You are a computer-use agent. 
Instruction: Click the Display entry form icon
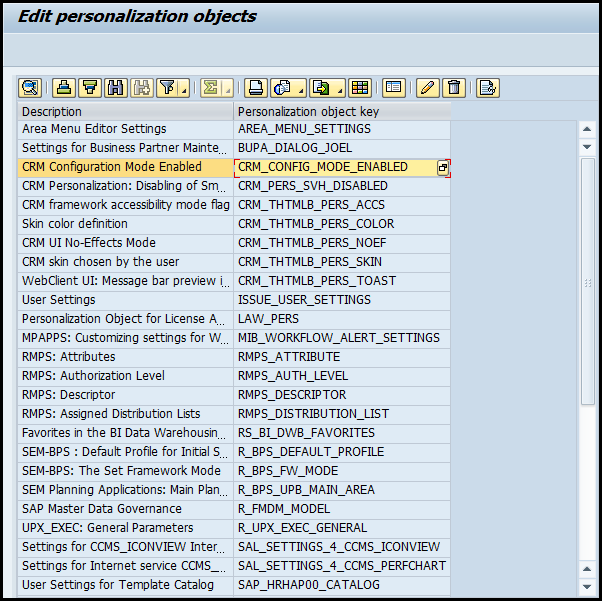click(x=394, y=88)
